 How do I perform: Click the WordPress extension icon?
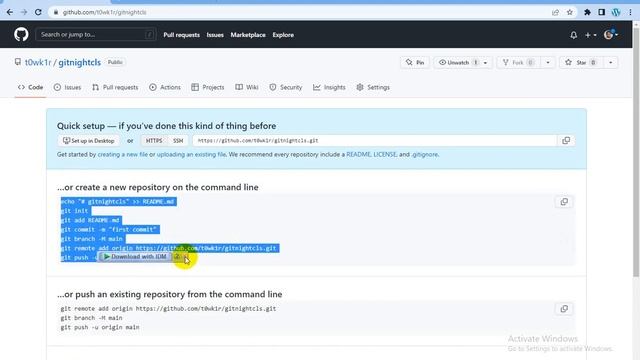616,12
